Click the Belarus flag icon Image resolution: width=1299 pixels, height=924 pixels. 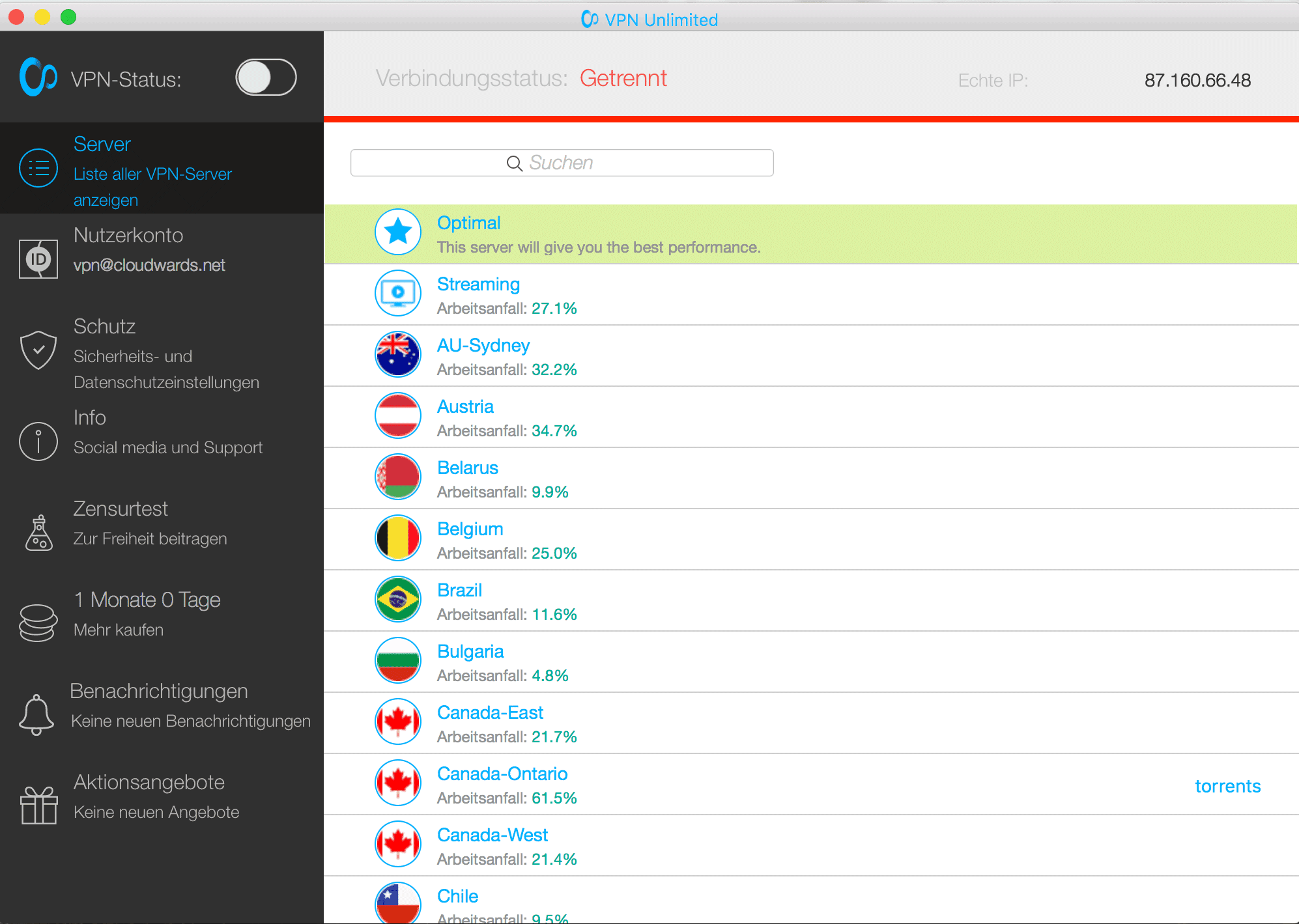click(x=398, y=477)
